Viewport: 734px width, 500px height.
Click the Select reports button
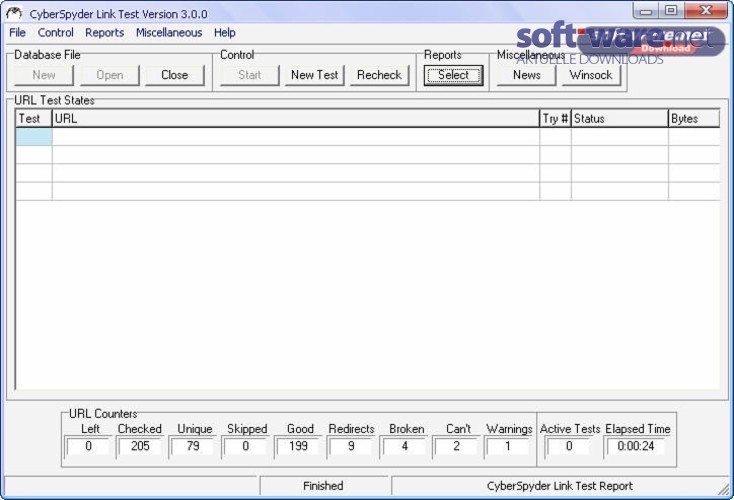[453, 75]
